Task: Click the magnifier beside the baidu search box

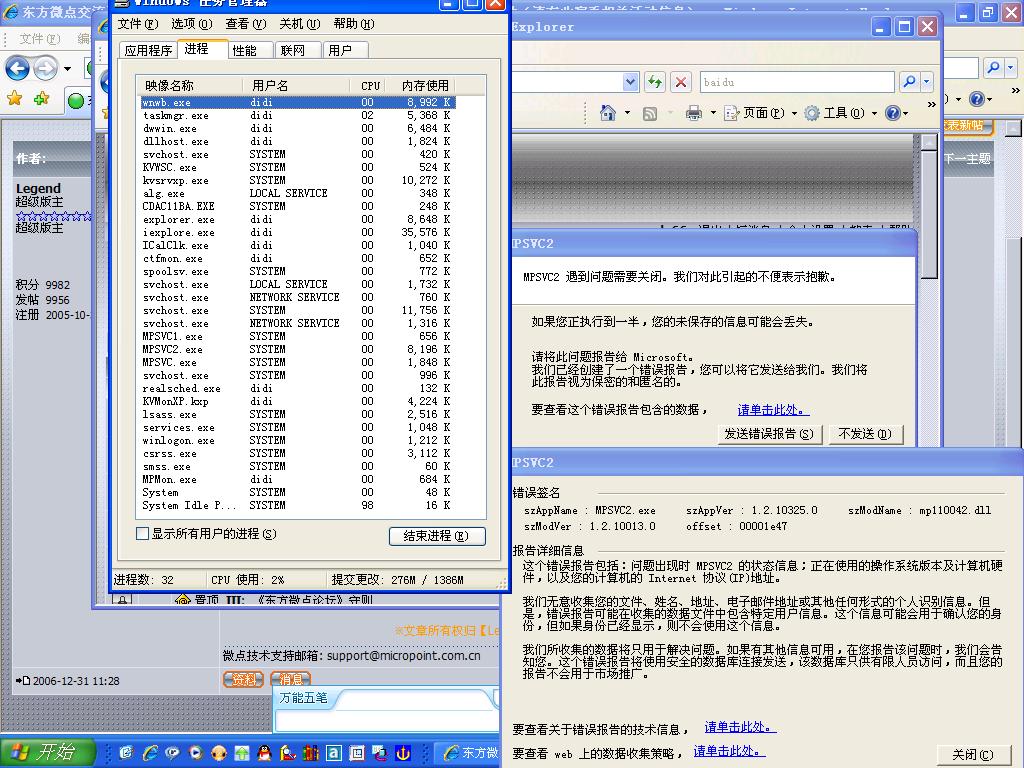Action: pyautogui.click(x=908, y=82)
